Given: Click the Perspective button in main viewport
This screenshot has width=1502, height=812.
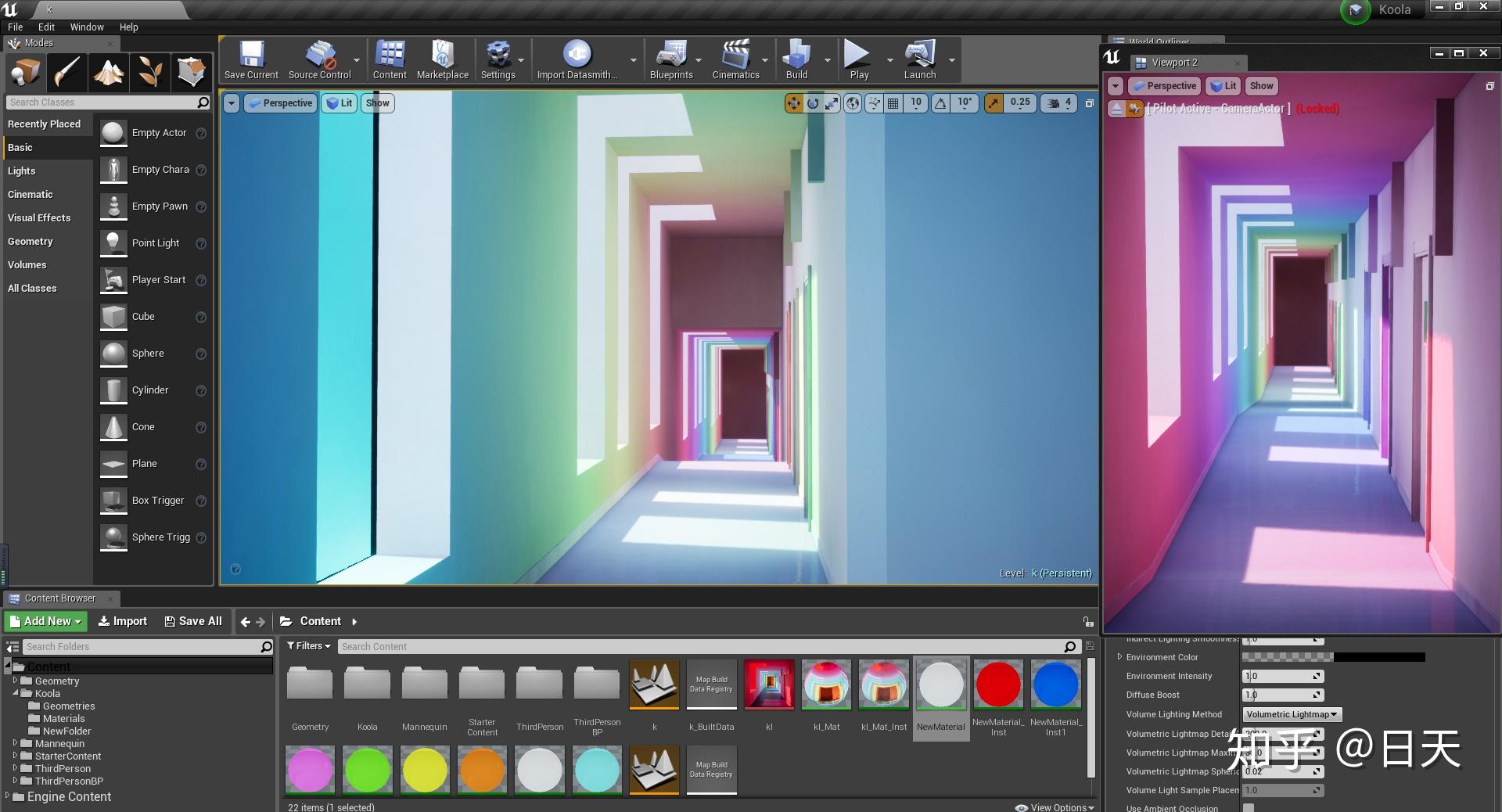Looking at the screenshot, I should click(x=281, y=103).
